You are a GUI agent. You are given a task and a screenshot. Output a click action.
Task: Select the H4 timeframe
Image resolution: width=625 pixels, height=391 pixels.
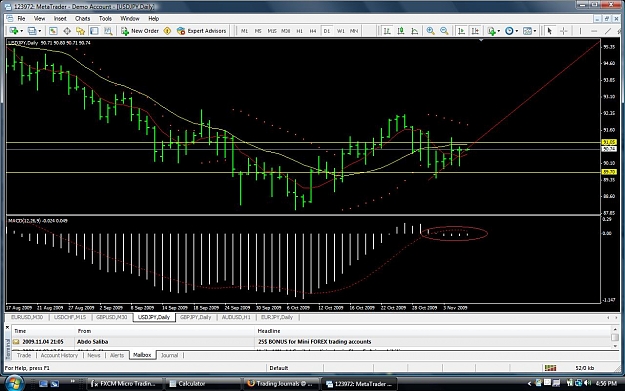pos(313,31)
